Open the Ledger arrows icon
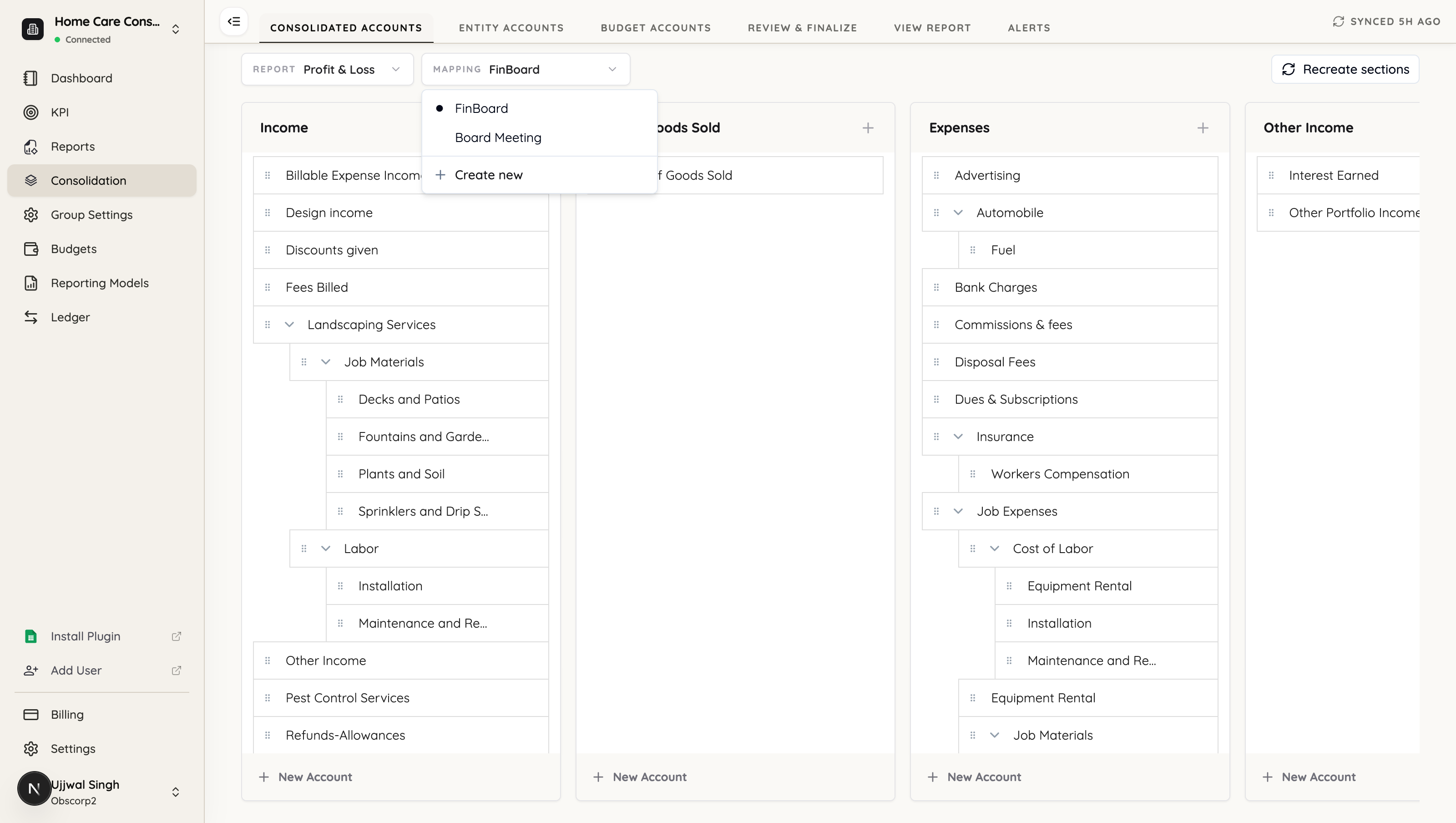The image size is (1456, 823). pyautogui.click(x=31, y=317)
